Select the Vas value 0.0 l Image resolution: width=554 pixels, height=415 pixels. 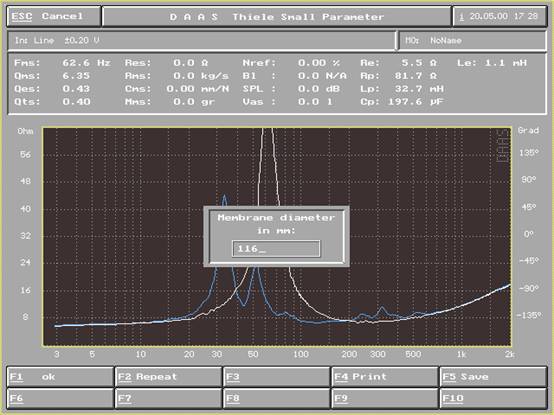[x=315, y=102]
